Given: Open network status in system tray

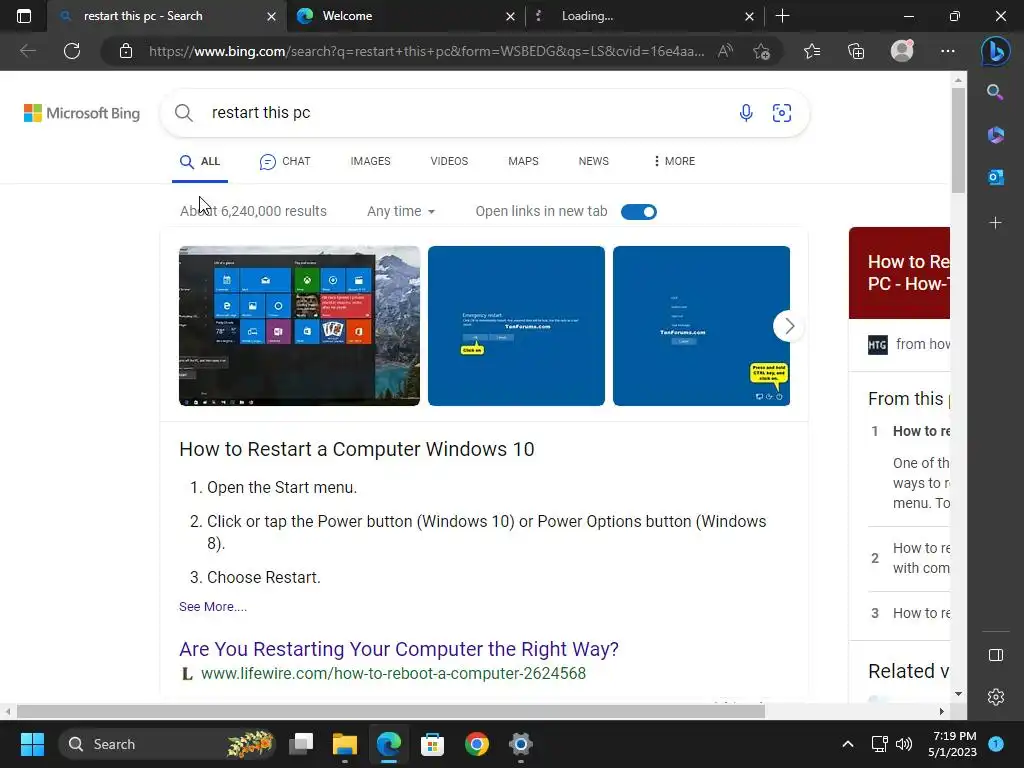Looking at the screenshot, I should [879, 744].
